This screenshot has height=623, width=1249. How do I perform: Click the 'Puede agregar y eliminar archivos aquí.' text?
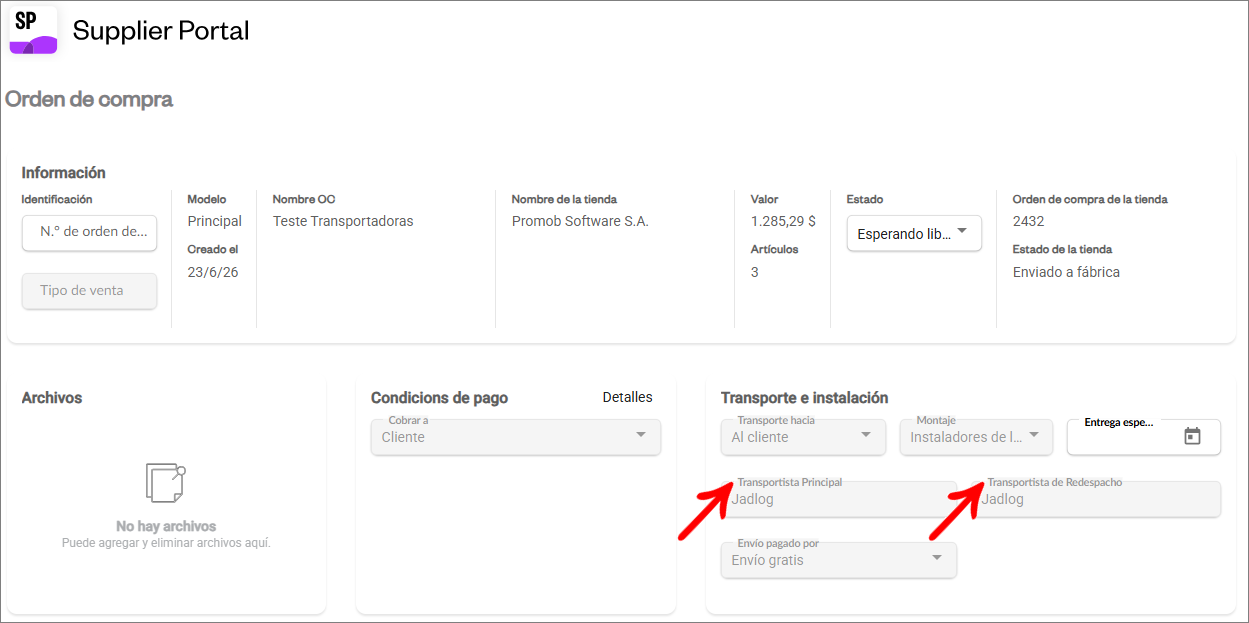(166, 543)
